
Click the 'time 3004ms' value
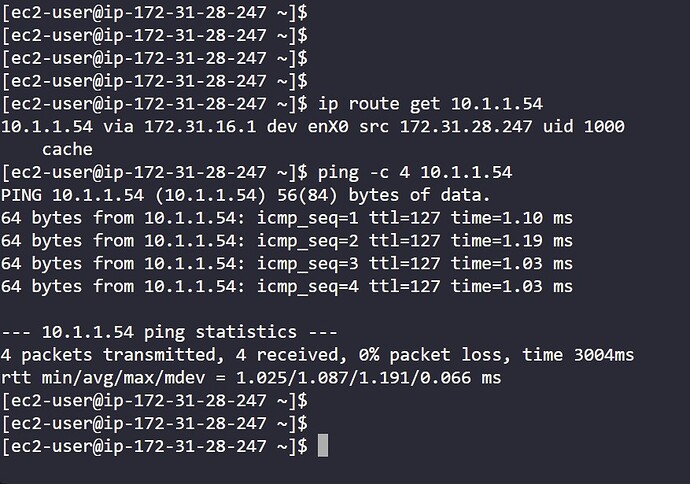coord(578,355)
